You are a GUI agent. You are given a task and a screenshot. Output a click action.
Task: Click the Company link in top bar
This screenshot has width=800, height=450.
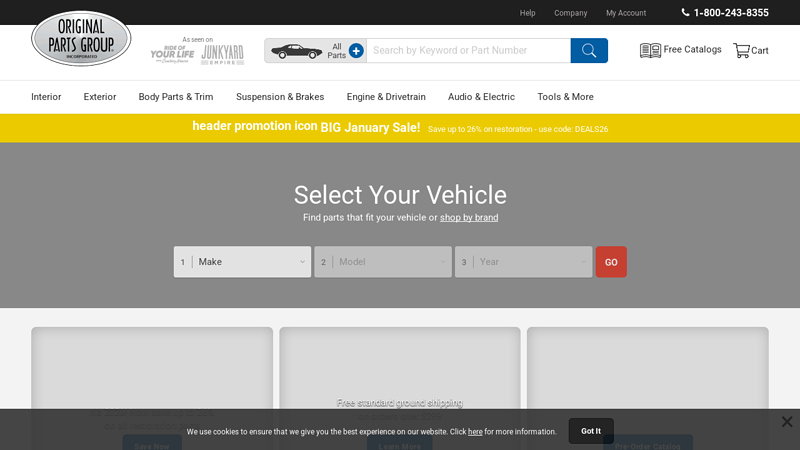570,13
